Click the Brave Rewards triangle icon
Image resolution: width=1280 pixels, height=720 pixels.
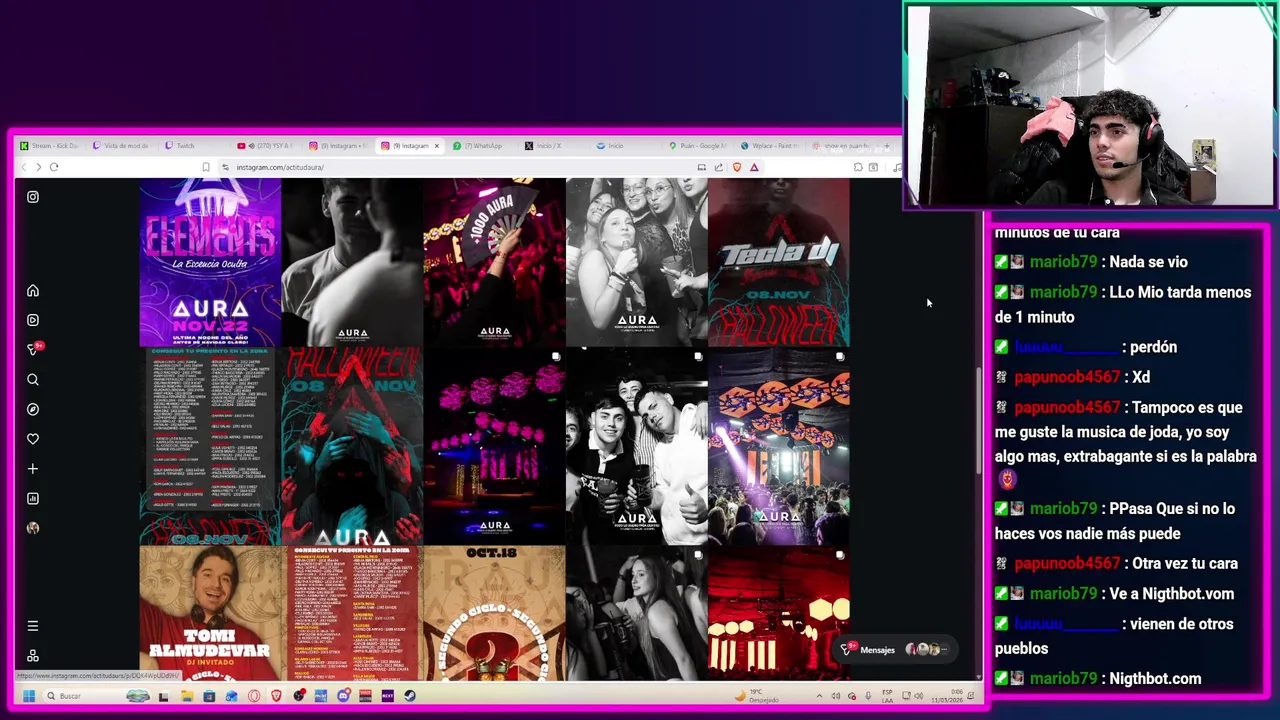[x=754, y=167]
